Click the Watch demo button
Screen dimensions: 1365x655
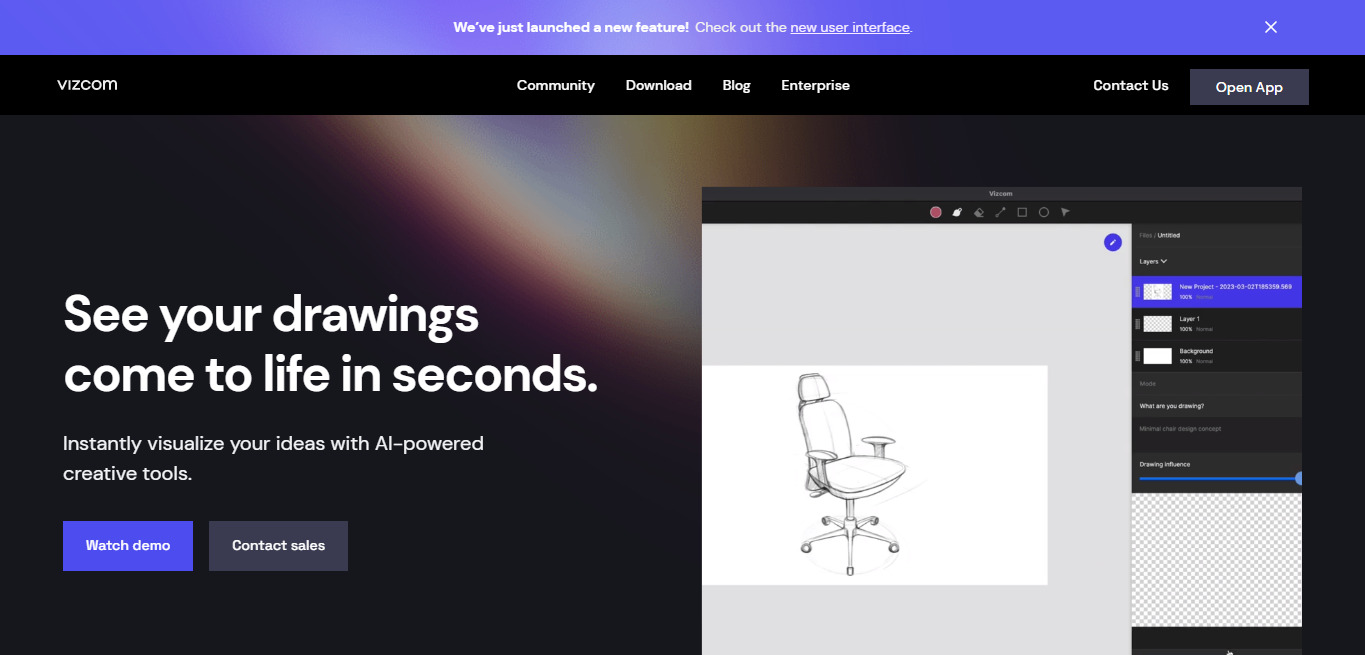128,546
